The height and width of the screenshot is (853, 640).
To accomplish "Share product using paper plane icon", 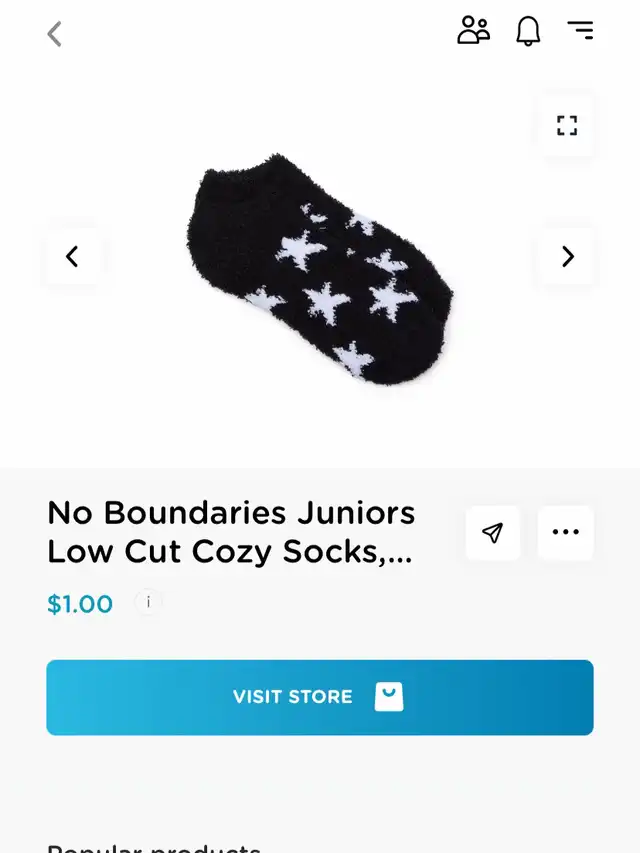I will pos(493,533).
